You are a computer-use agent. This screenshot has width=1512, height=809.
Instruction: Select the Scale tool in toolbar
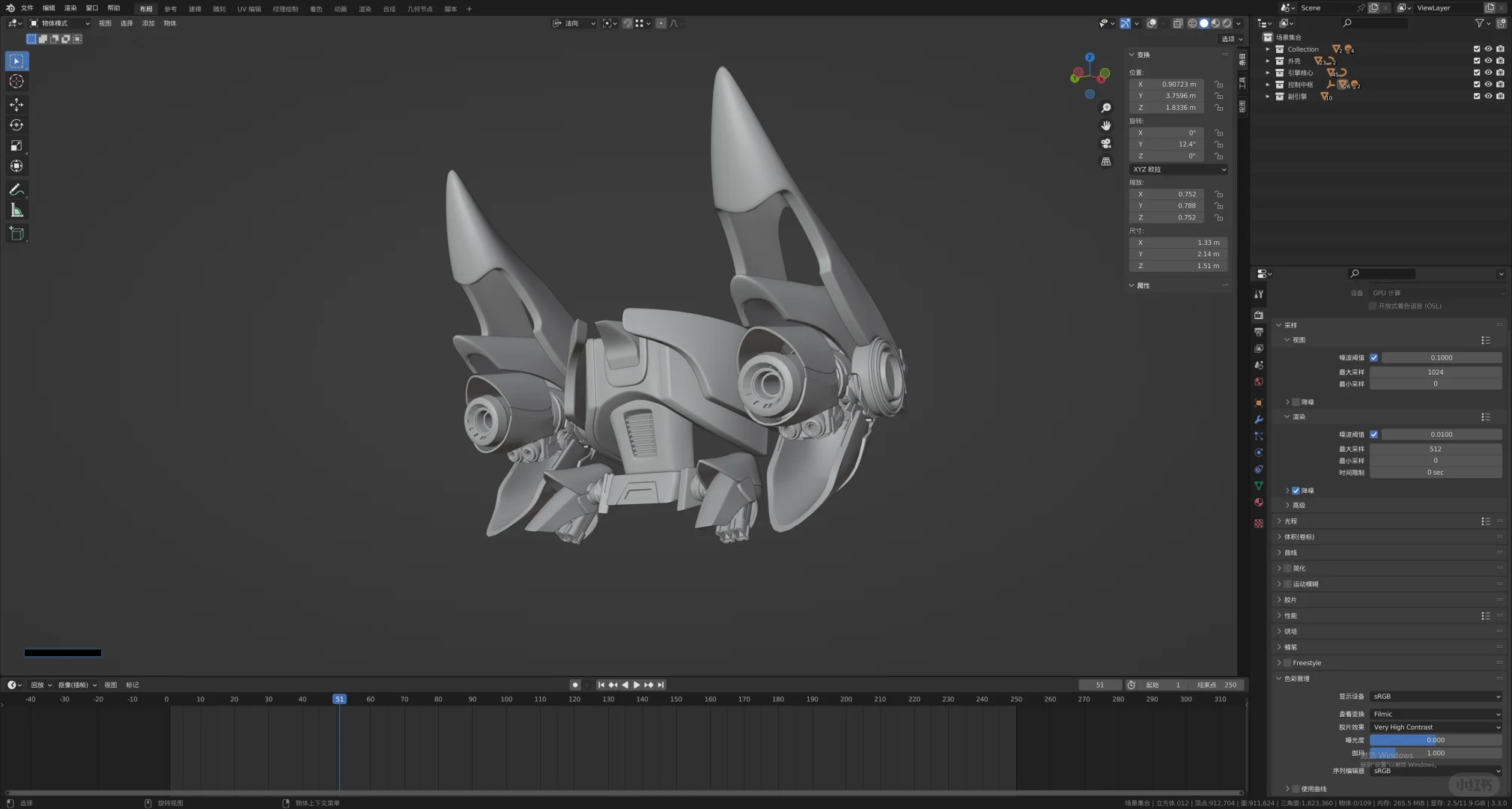pyautogui.click(x=16, y=145)
